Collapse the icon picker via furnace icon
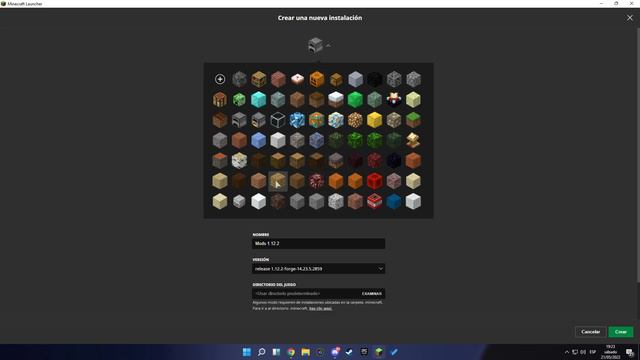 [315, 45]
